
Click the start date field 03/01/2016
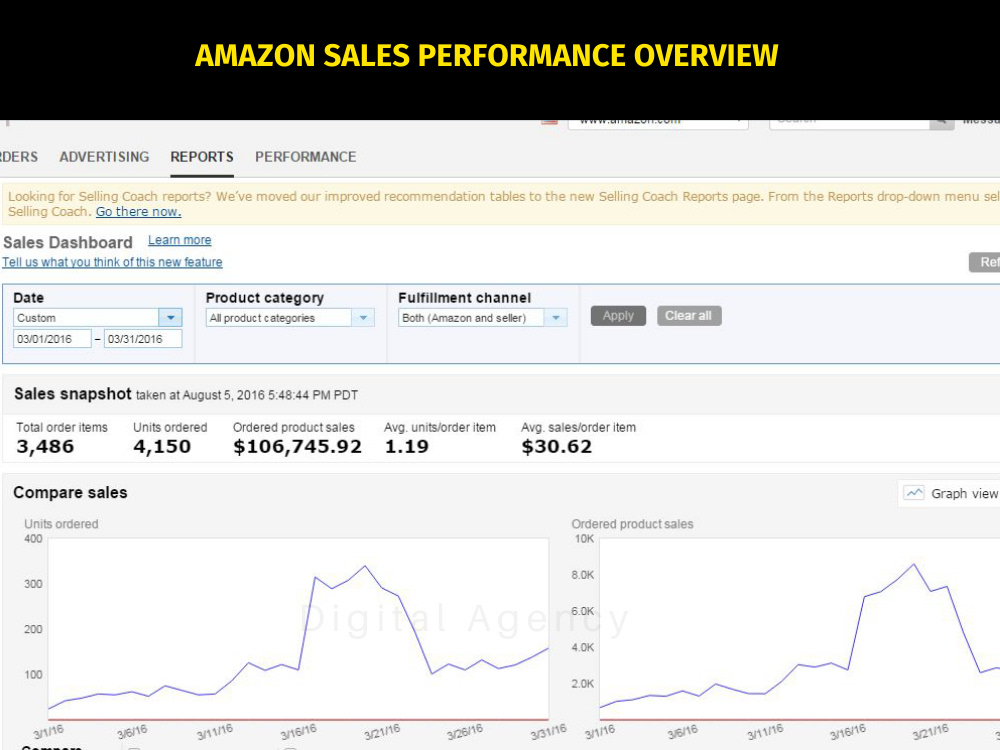(x=52, y=339)
